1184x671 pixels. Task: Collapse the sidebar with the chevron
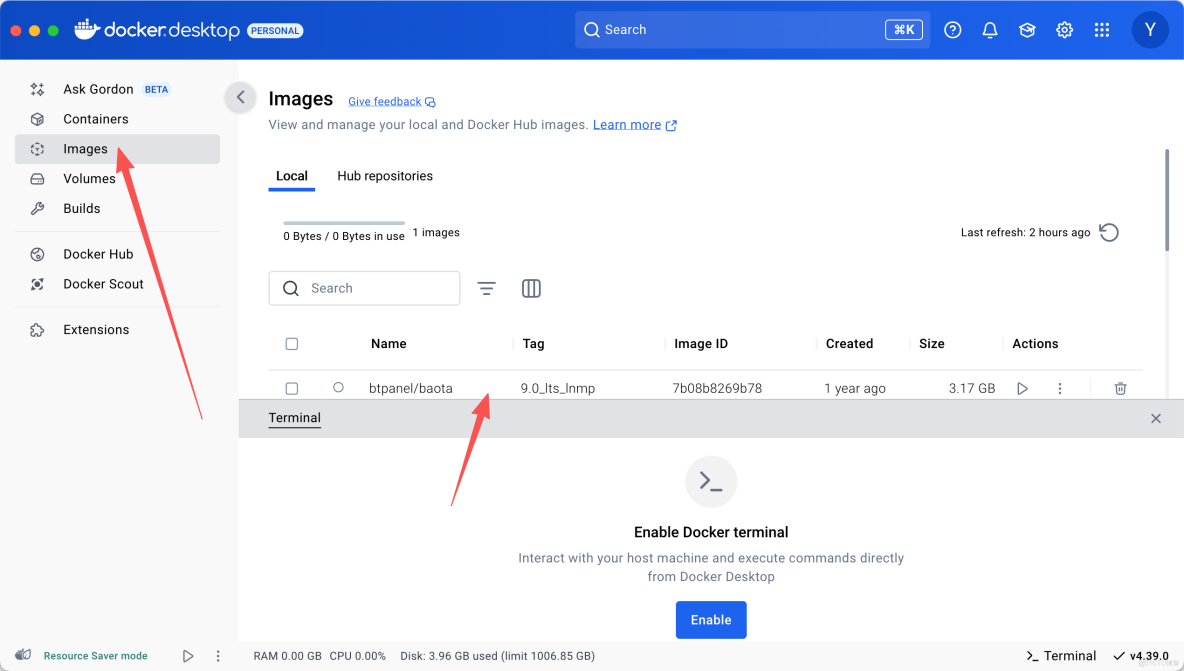pyautogui.click(x=240, y=97)
